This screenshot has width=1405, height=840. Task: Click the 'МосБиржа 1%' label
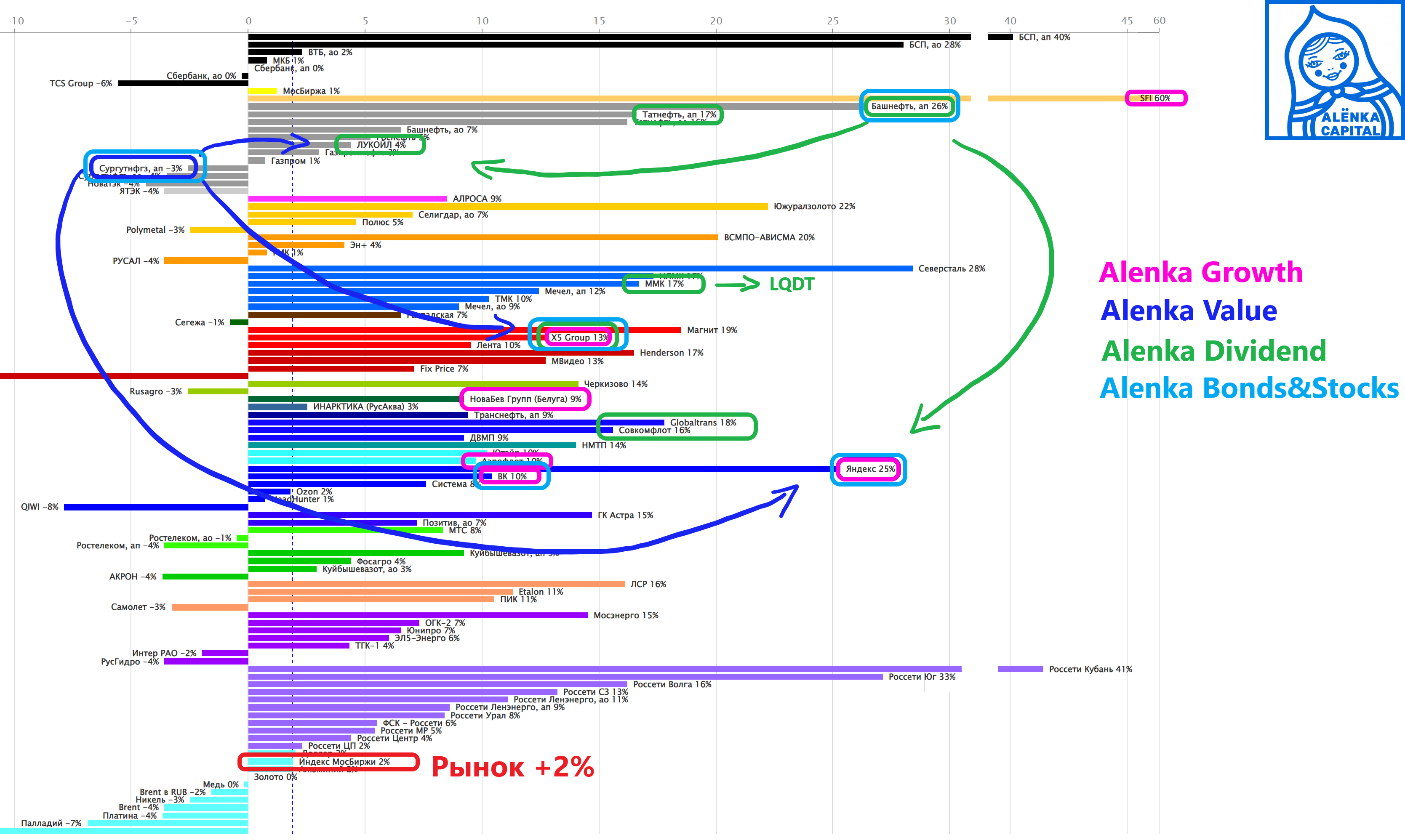pyautogui.click(x=312, y=90)
